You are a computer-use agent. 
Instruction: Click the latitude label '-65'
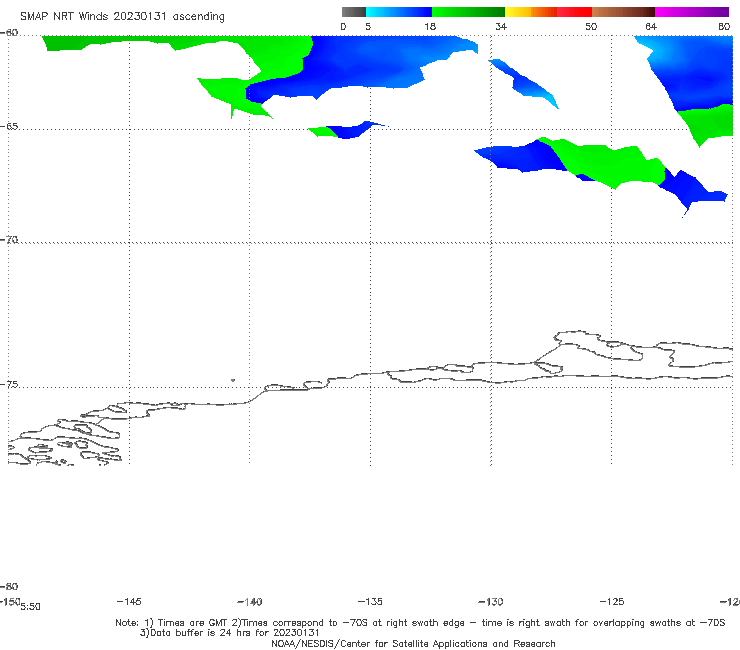point(9,126)
